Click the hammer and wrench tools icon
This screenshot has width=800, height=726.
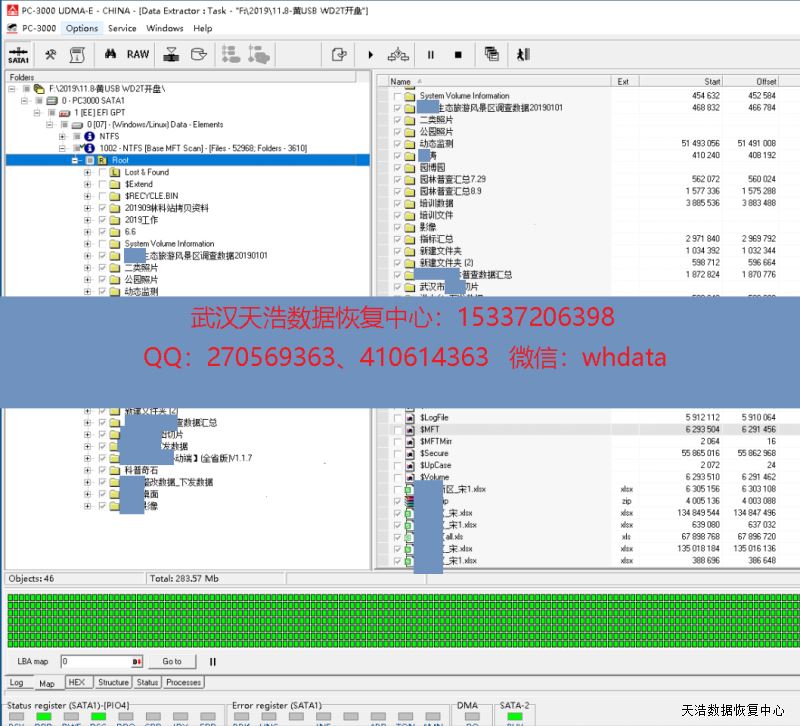pyautogui.click(x=50, y=54)
